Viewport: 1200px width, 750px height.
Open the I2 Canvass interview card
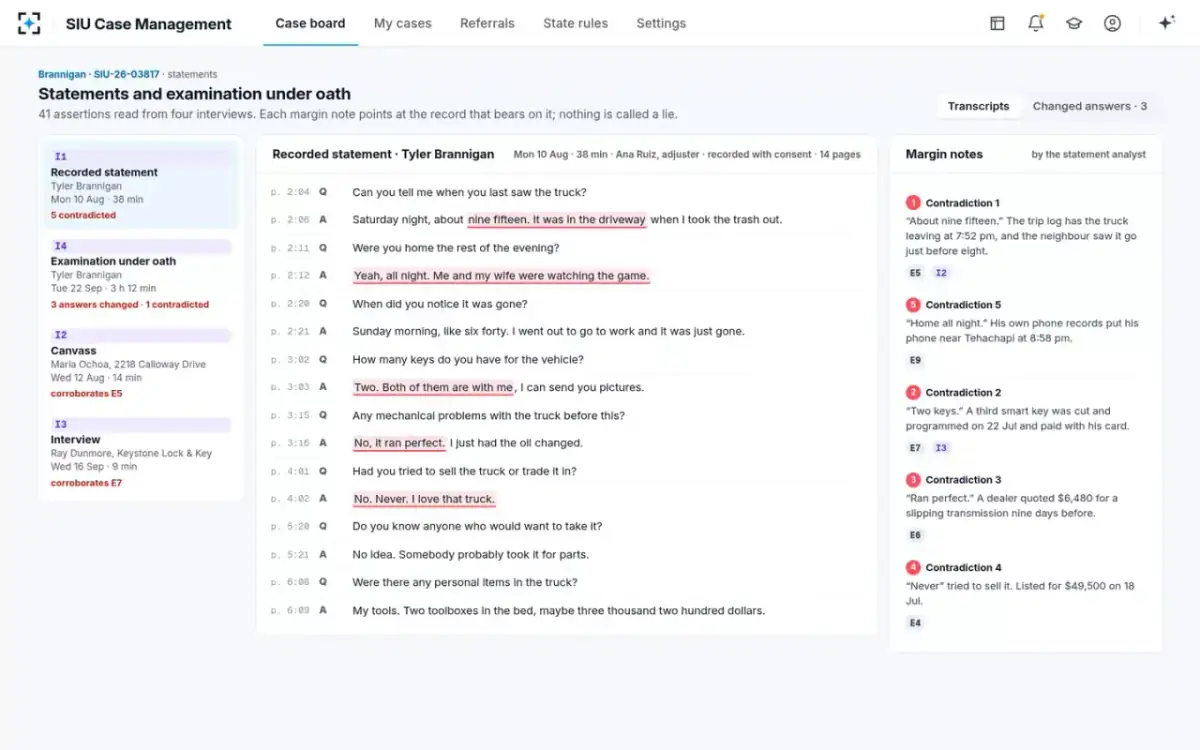[141, 363]
